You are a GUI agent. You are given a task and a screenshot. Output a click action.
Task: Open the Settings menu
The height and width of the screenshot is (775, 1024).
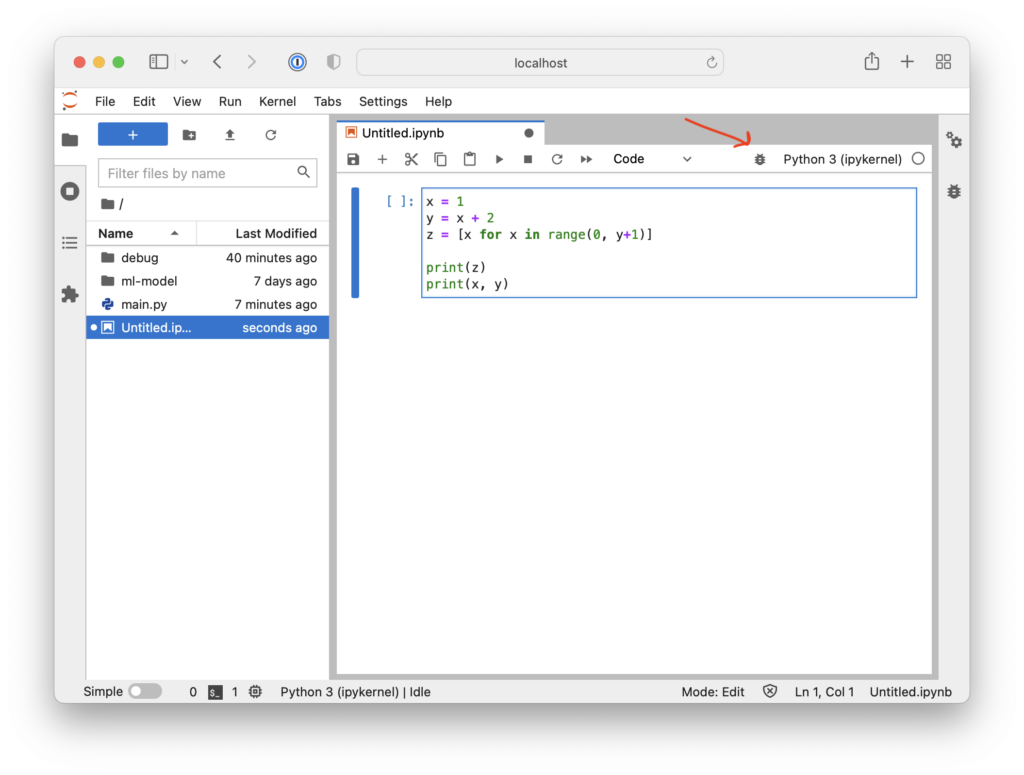pos(383,101)
